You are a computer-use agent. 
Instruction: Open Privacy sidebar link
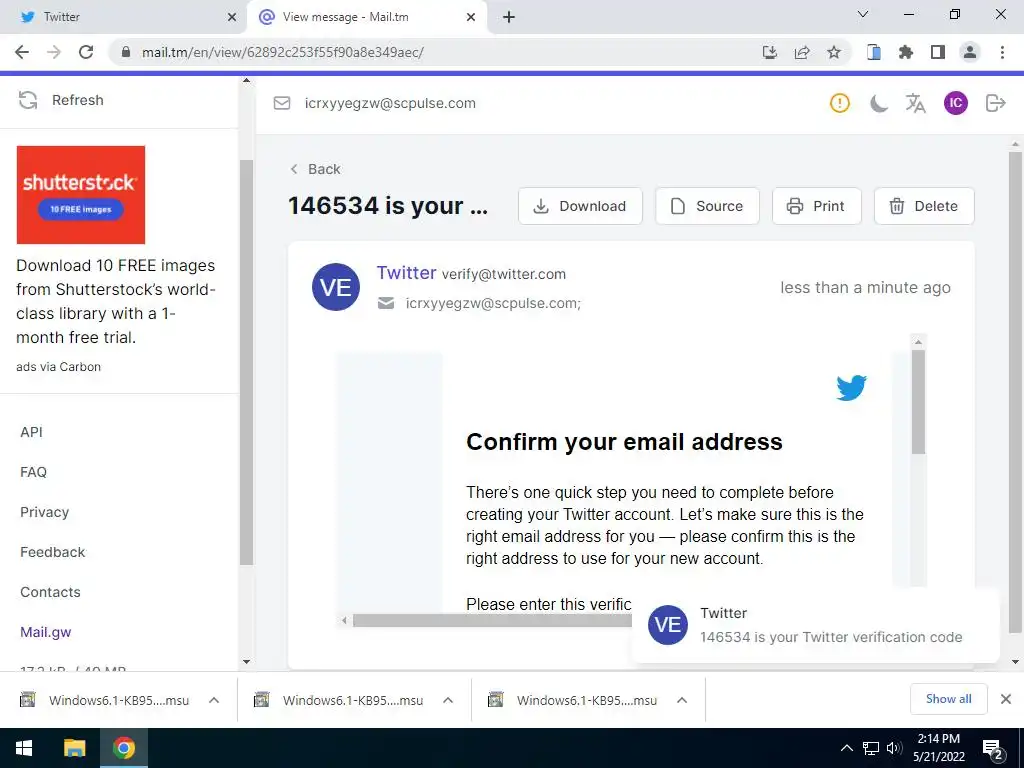(44, 512)
